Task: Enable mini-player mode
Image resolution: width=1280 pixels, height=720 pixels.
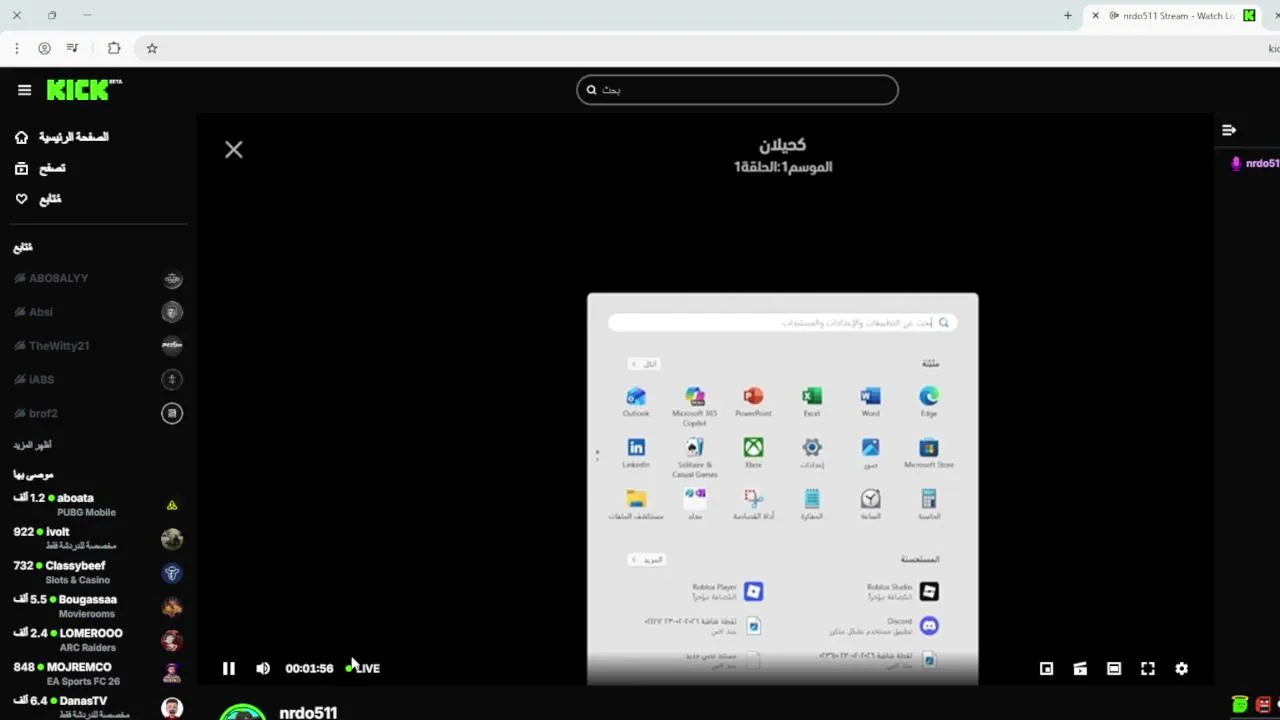Action: (1046, 668)
